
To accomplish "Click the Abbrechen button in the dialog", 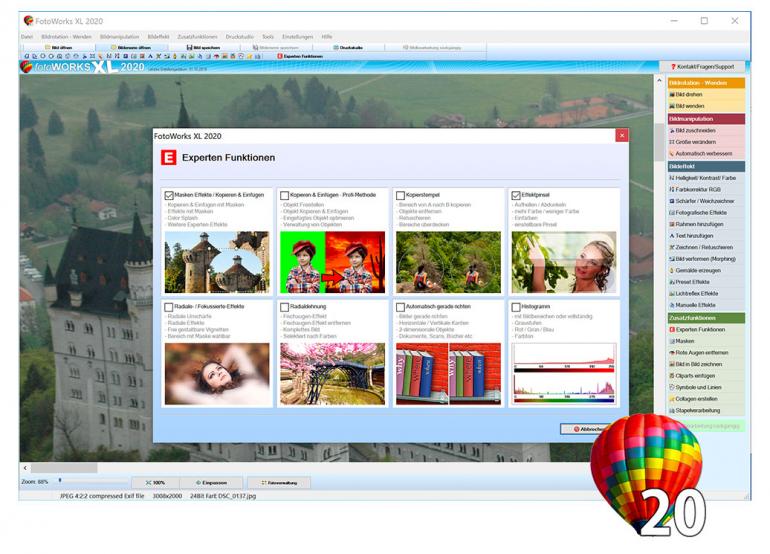I will pos(587,429).
